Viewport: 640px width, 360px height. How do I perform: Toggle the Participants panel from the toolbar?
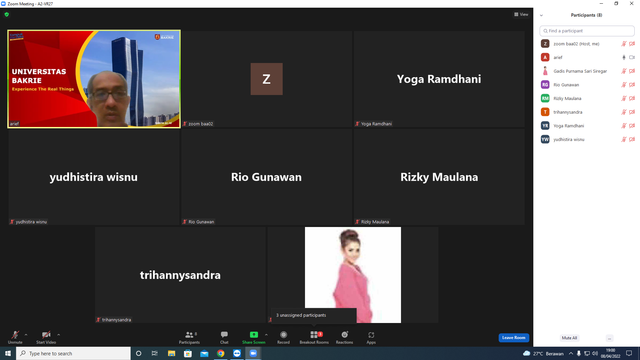(x=189, y=337)
